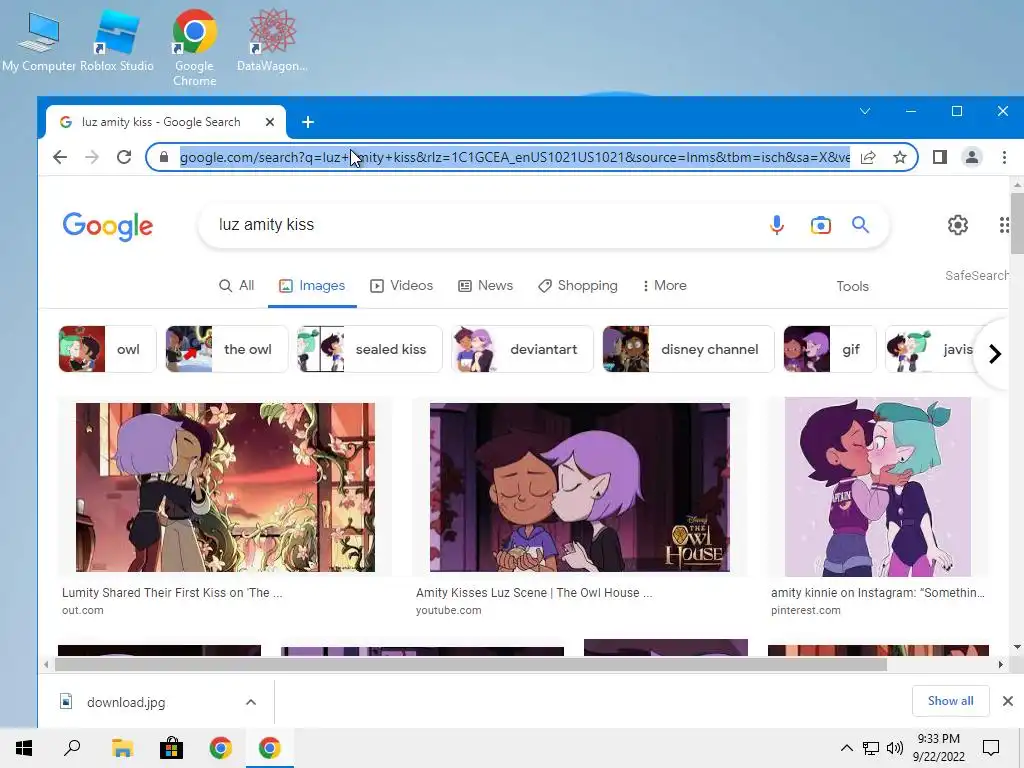Open 'amity kinnie on Instagram' link

(878, 593)
